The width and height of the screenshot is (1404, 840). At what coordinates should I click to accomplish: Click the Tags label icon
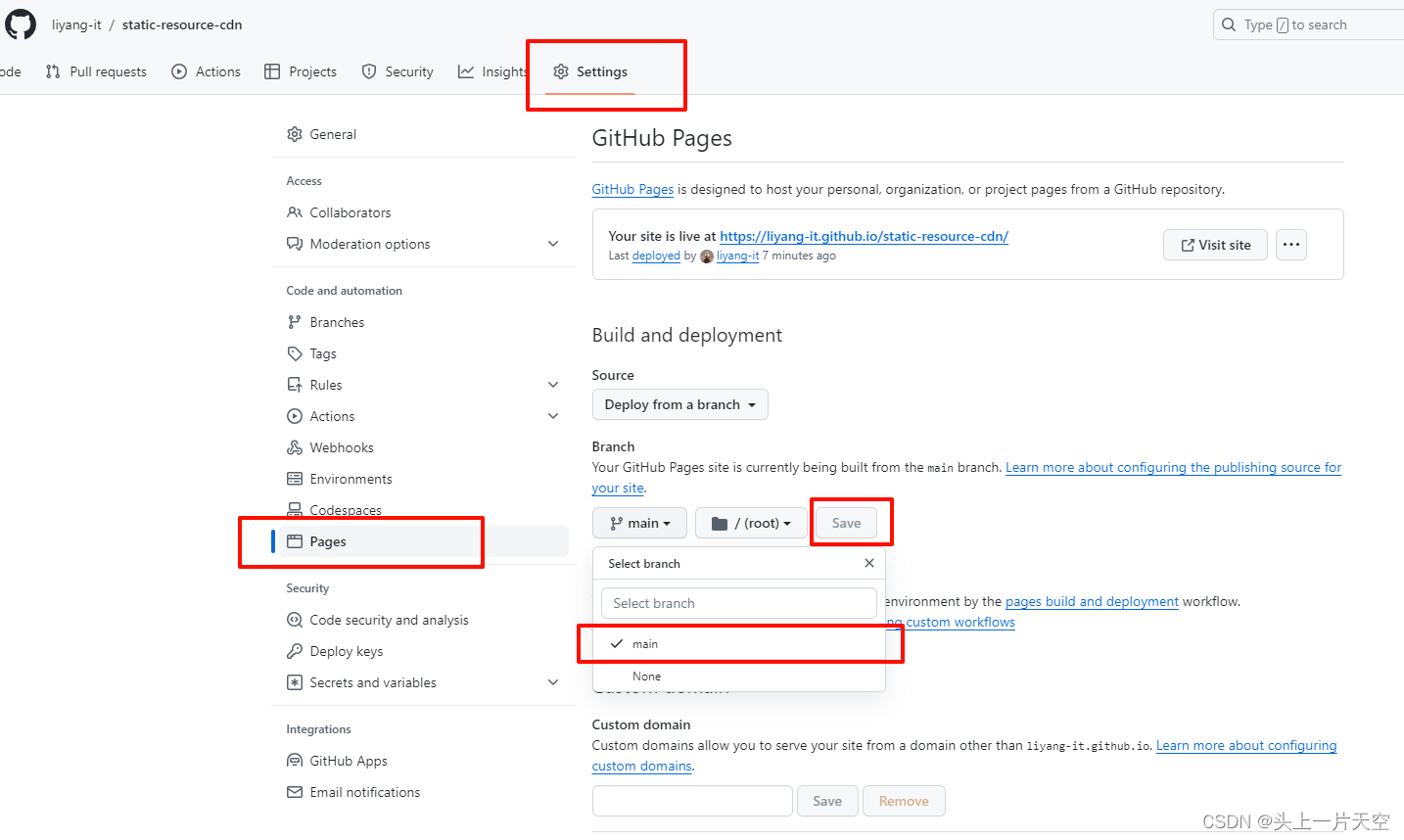click(x=295, y=353)
